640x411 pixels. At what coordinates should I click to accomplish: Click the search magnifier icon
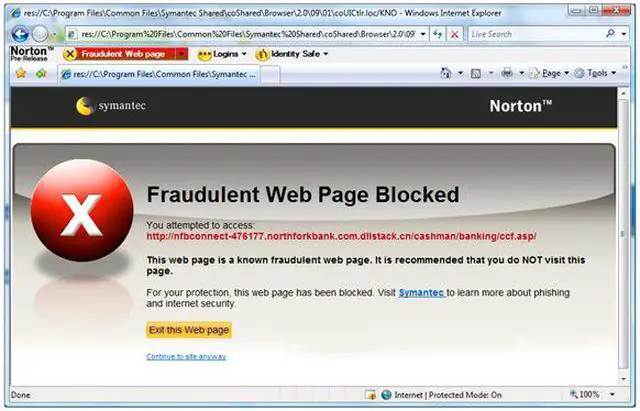click(609, 33)
